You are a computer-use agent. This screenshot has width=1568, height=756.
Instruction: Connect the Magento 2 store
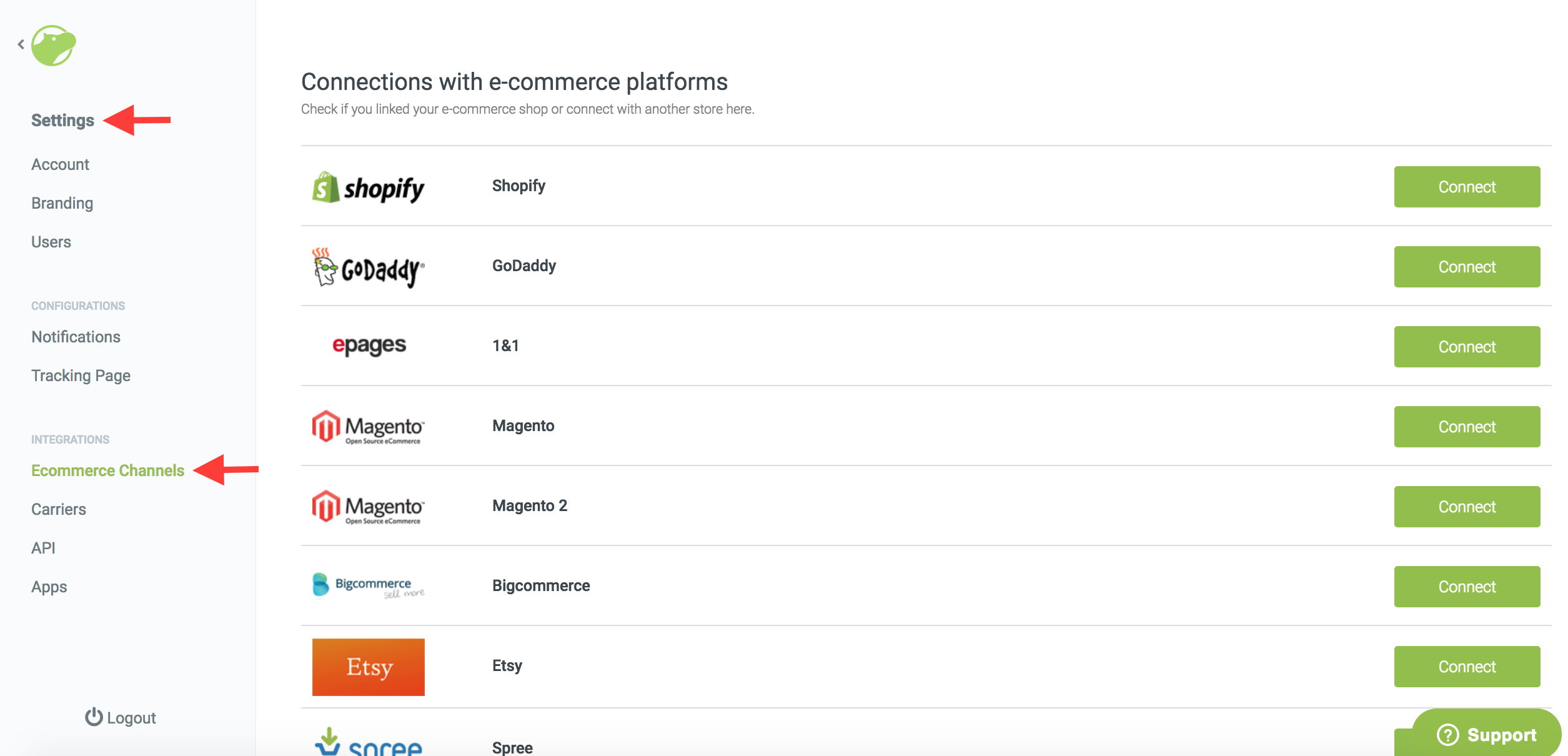pyautogui.click(x=1467, y=507)
